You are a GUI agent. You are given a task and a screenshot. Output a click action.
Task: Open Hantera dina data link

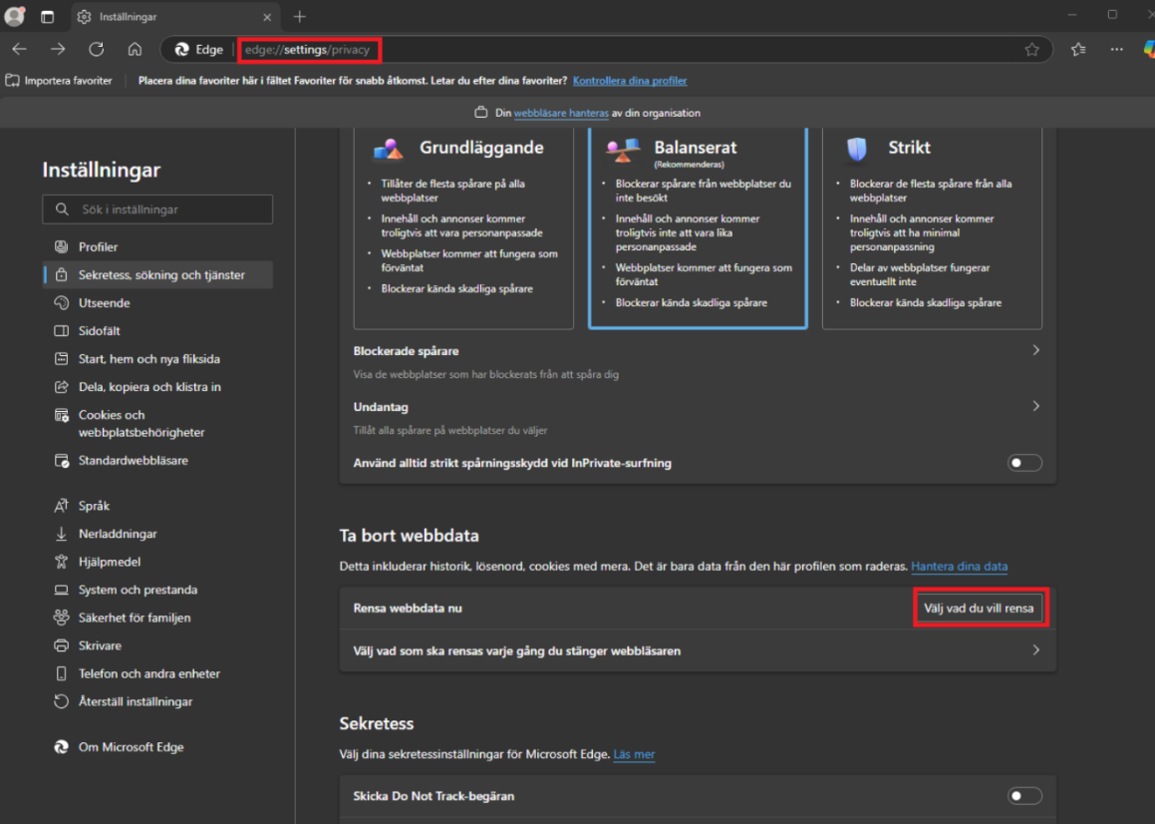pos(959,566)
